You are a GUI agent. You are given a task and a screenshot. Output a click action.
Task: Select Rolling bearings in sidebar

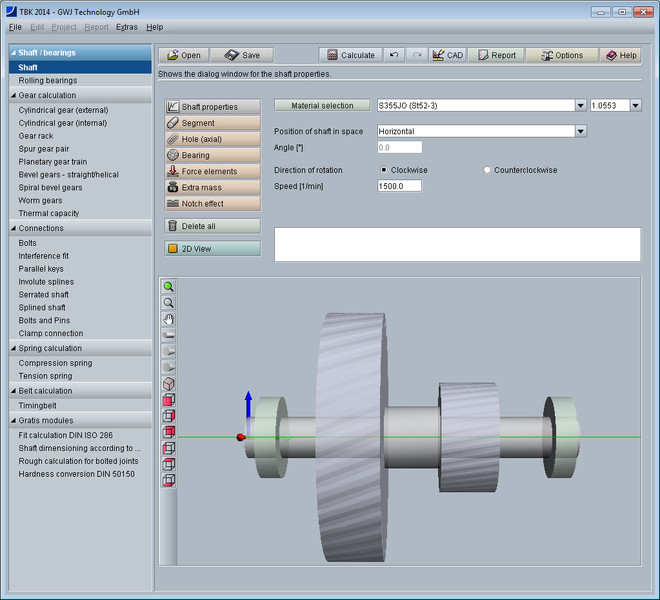[47, 80]
